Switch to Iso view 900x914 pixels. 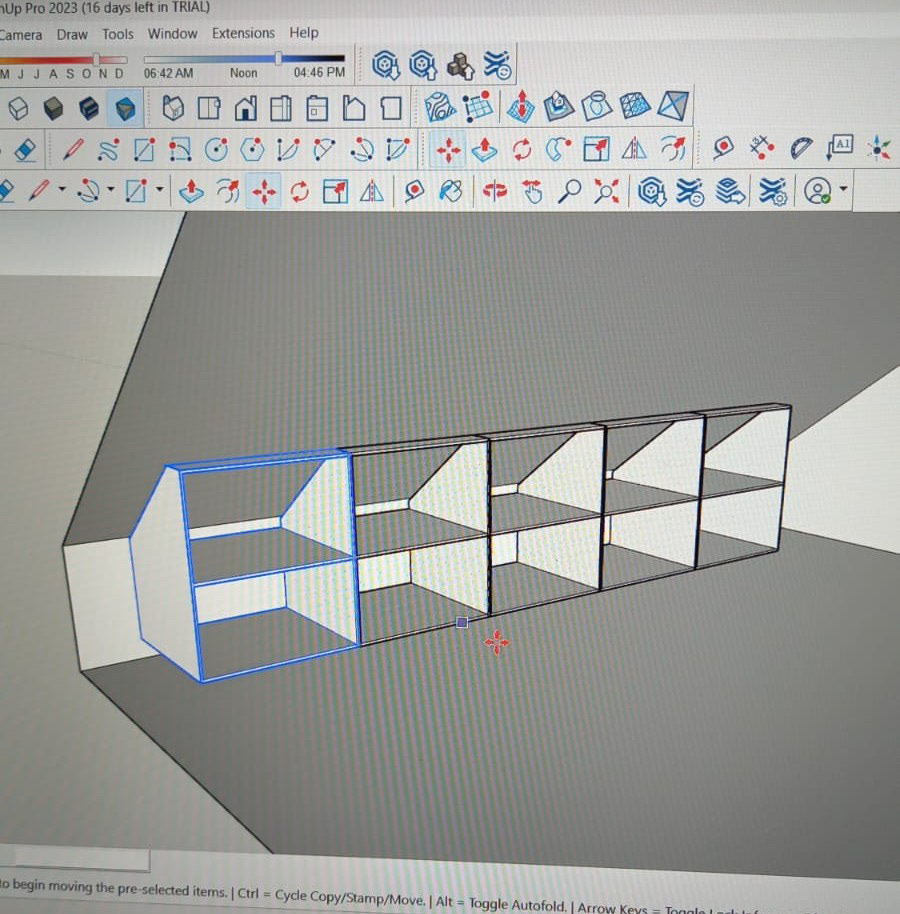tap(173, 108)
